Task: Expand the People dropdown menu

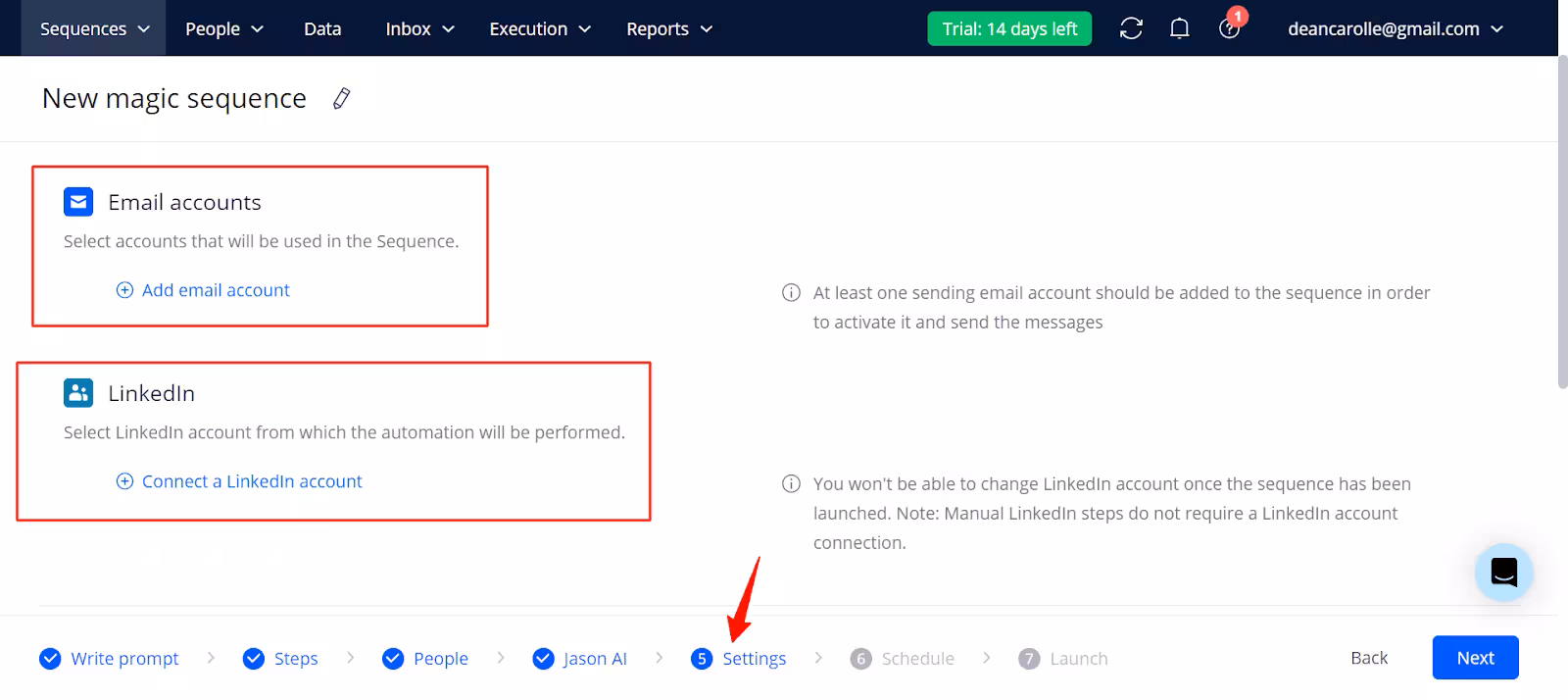Action: pos(224,28)
